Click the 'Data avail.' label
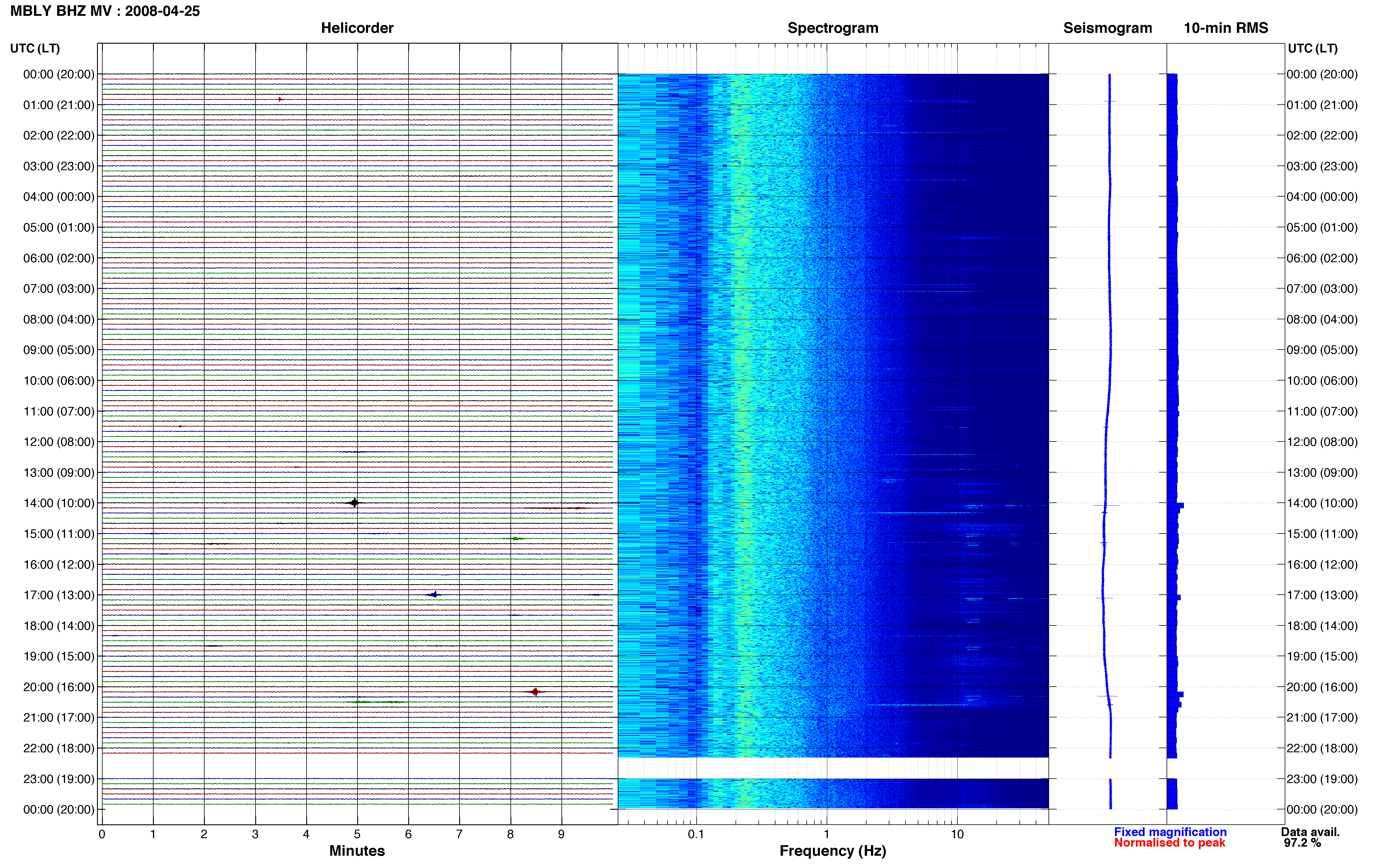 click(x=1310, y=832)
